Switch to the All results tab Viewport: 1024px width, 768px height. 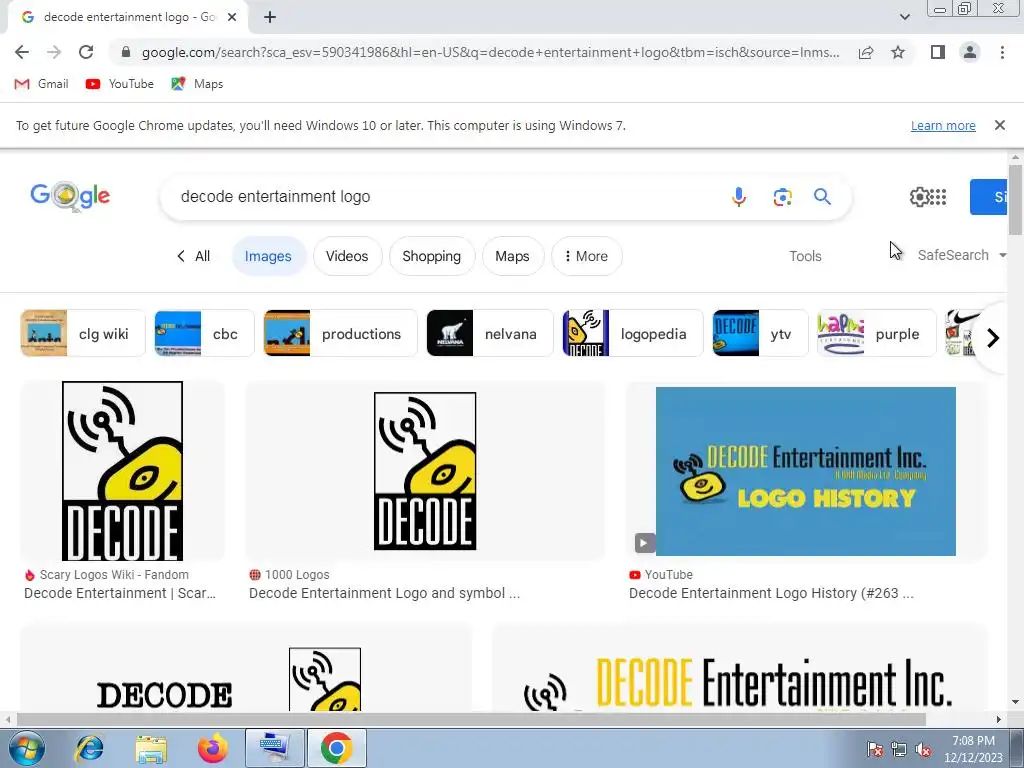pyautogui.click(x=194, y=256)
